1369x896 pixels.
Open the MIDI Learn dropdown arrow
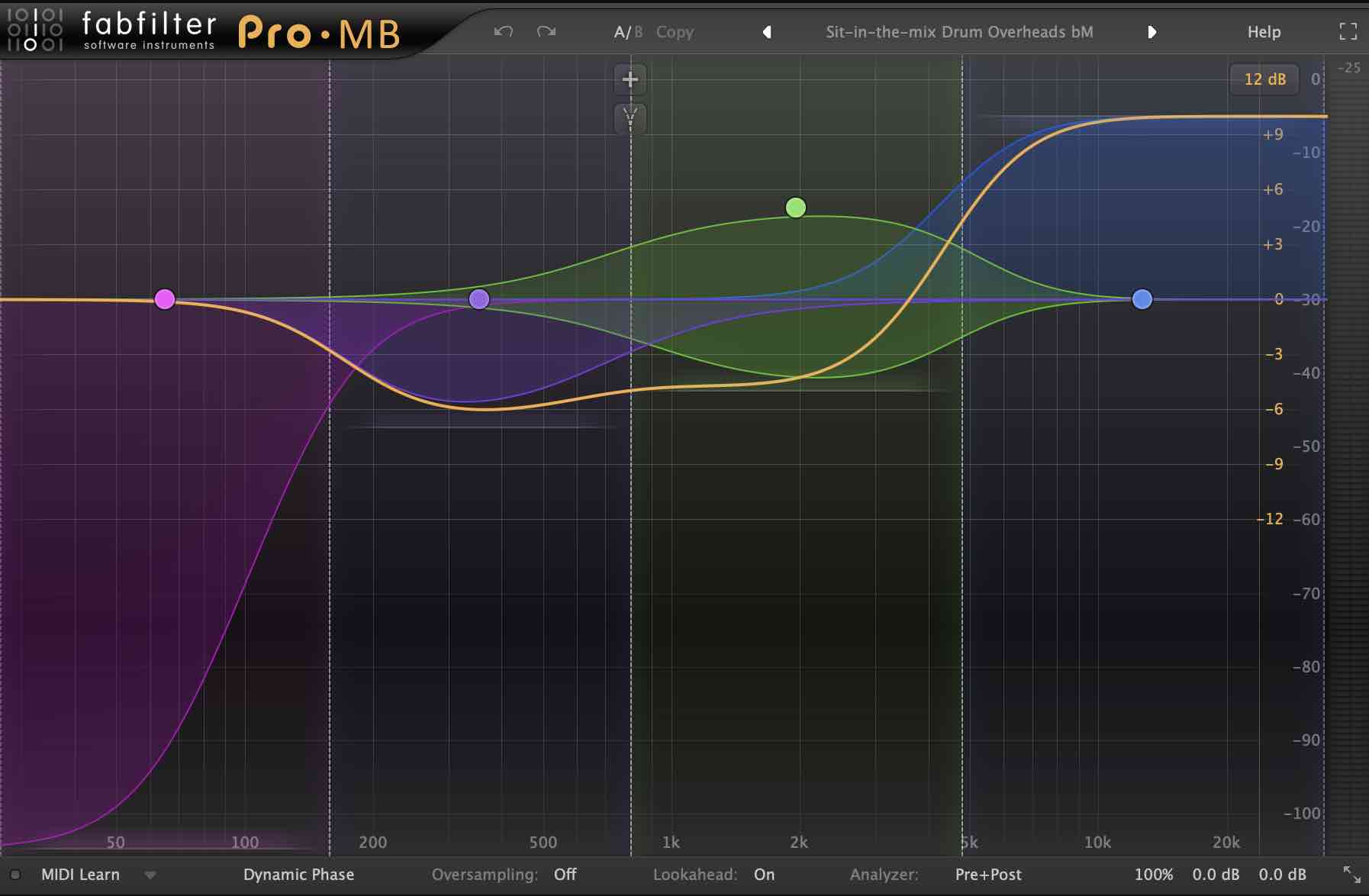pyautogui.click(x=150, y=875)
